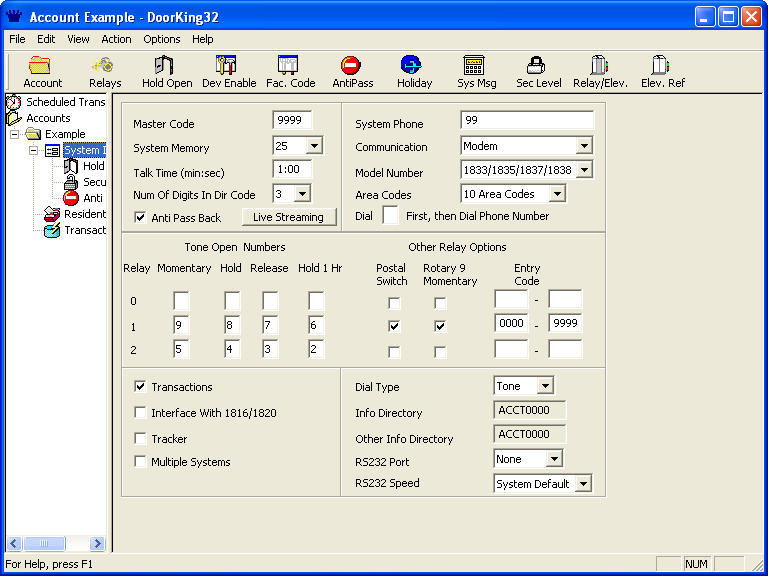Open the File menu
The height and width of the screenshot is (576, 768).
(x=17, y=39)
